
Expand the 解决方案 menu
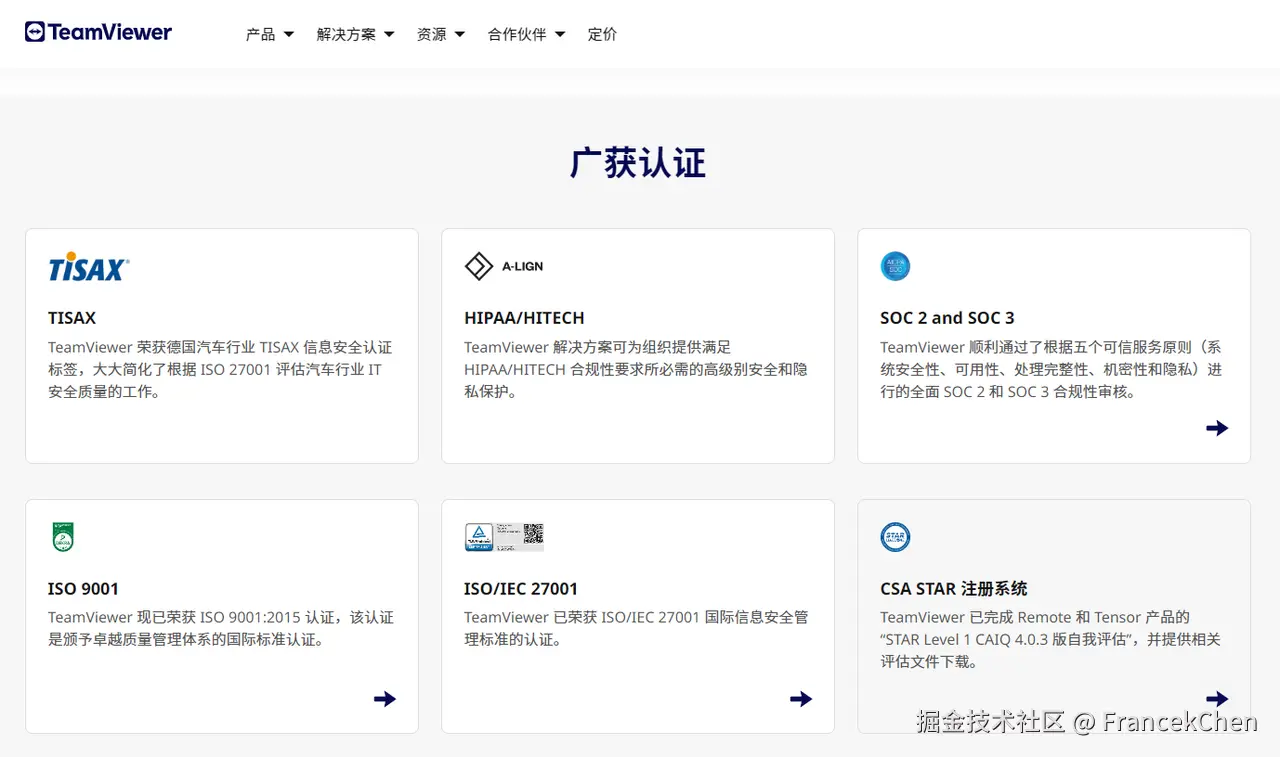click(355, 34)
